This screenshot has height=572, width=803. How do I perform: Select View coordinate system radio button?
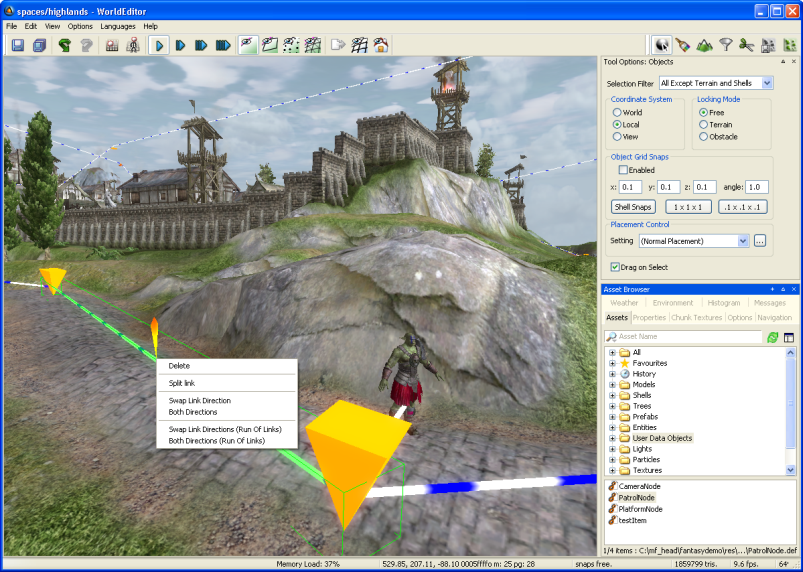(617, 137)
